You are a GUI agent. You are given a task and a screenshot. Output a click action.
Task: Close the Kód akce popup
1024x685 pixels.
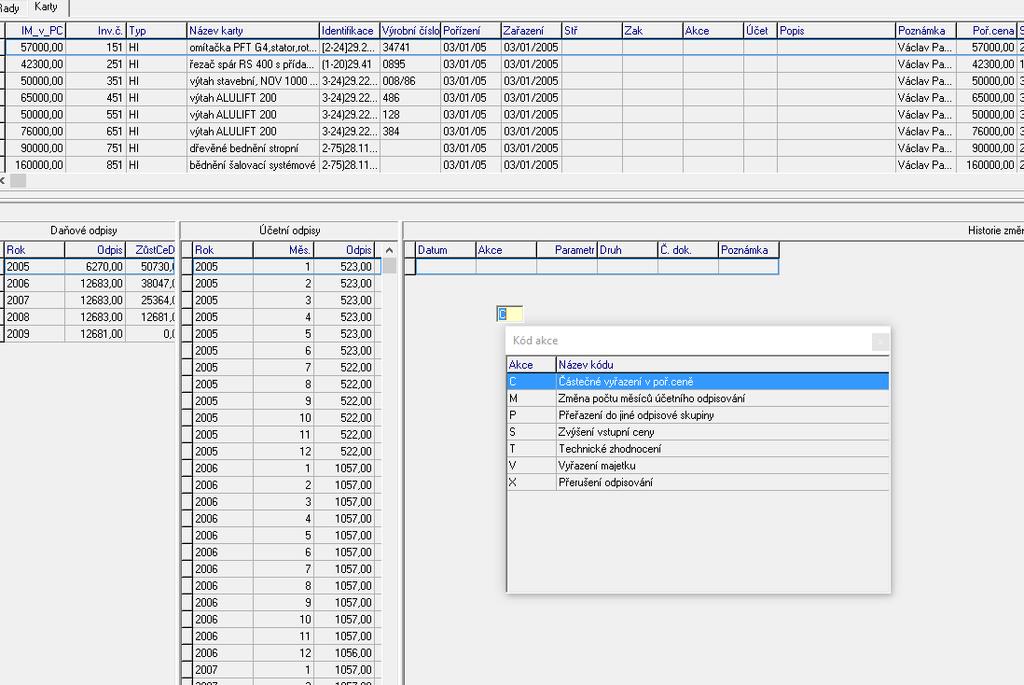pos(880,341)
